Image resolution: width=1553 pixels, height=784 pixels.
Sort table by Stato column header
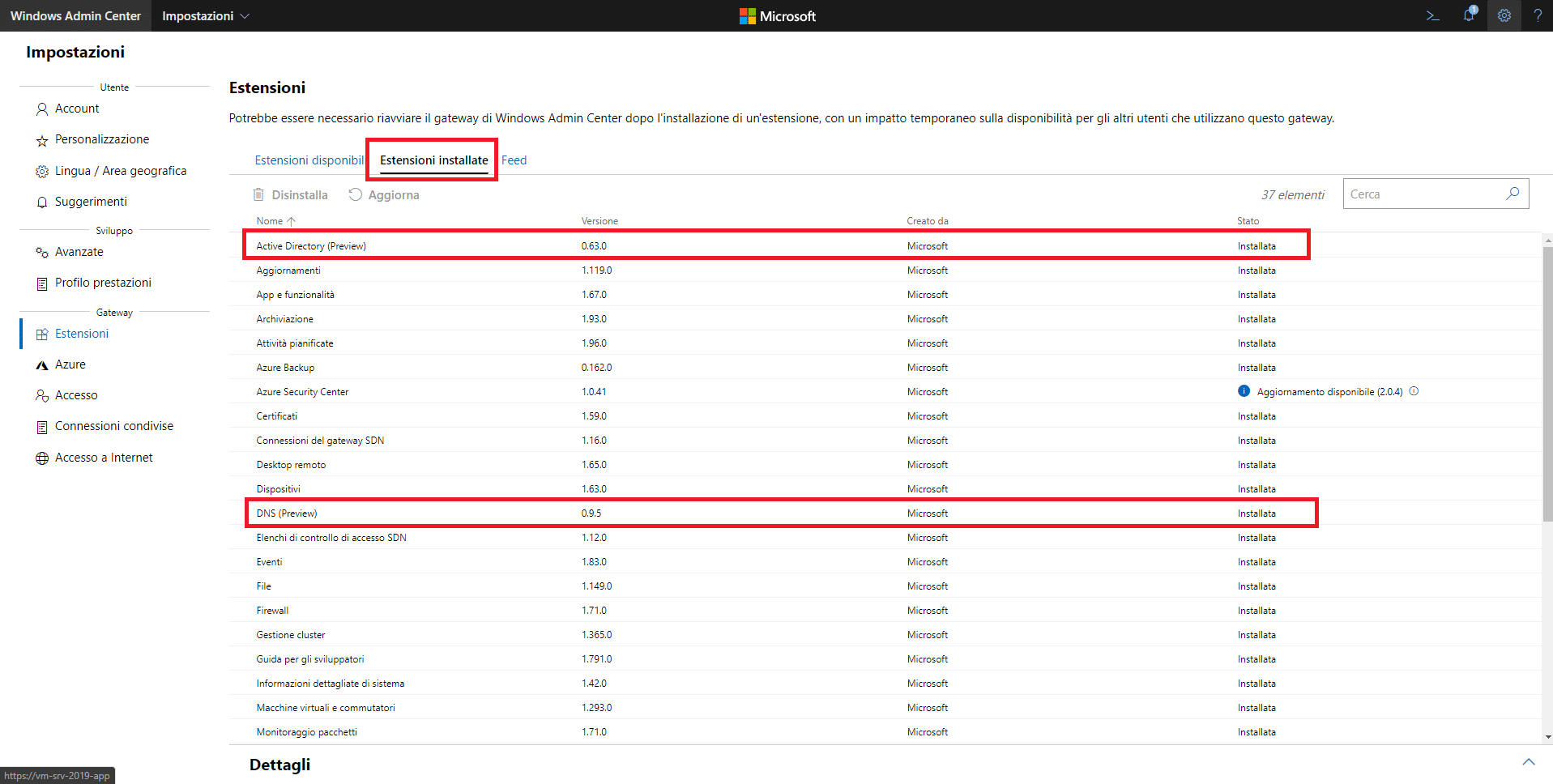click(x=1248, y=221)
